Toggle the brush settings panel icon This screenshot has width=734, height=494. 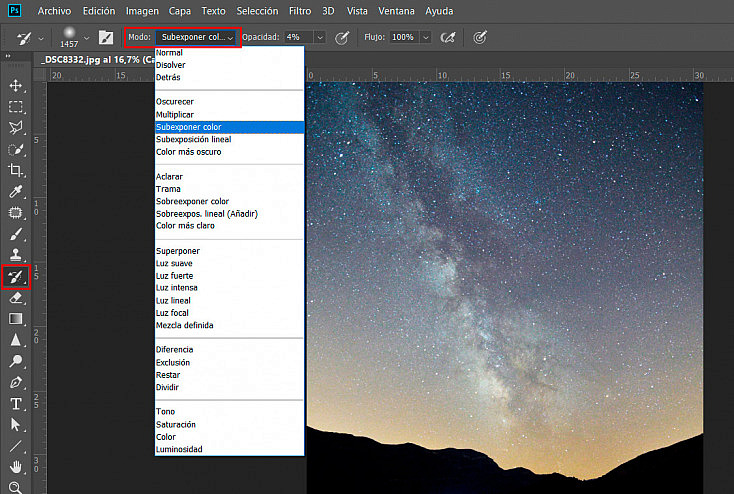106,37
